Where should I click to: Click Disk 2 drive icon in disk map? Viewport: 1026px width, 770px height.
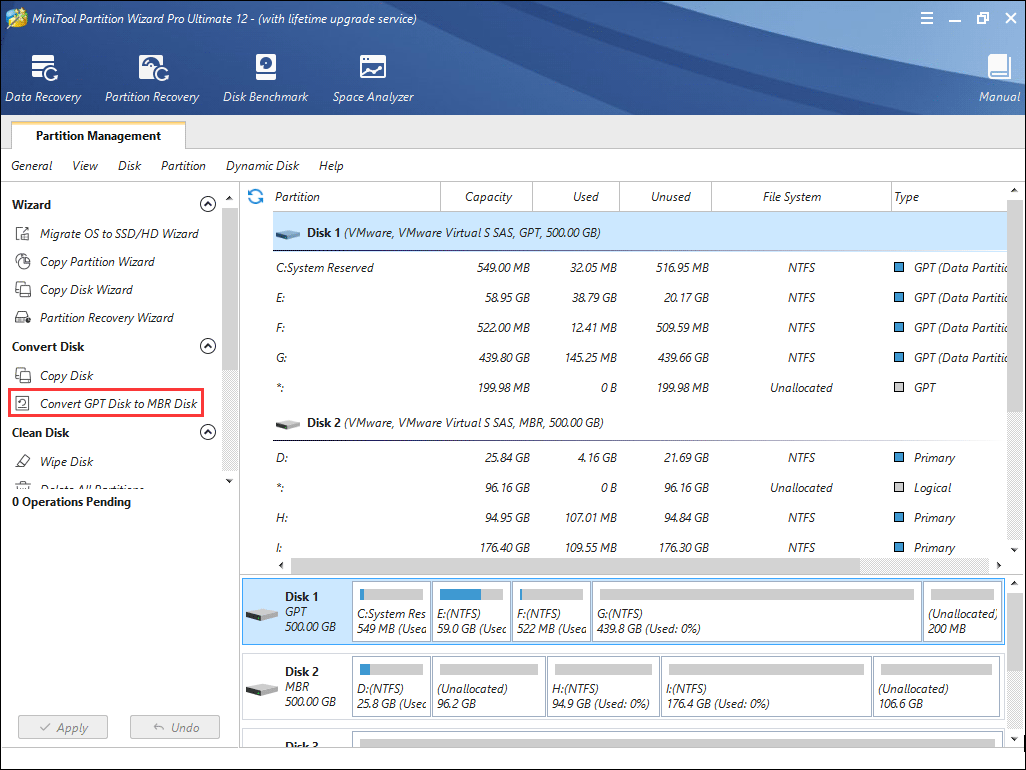262,690
